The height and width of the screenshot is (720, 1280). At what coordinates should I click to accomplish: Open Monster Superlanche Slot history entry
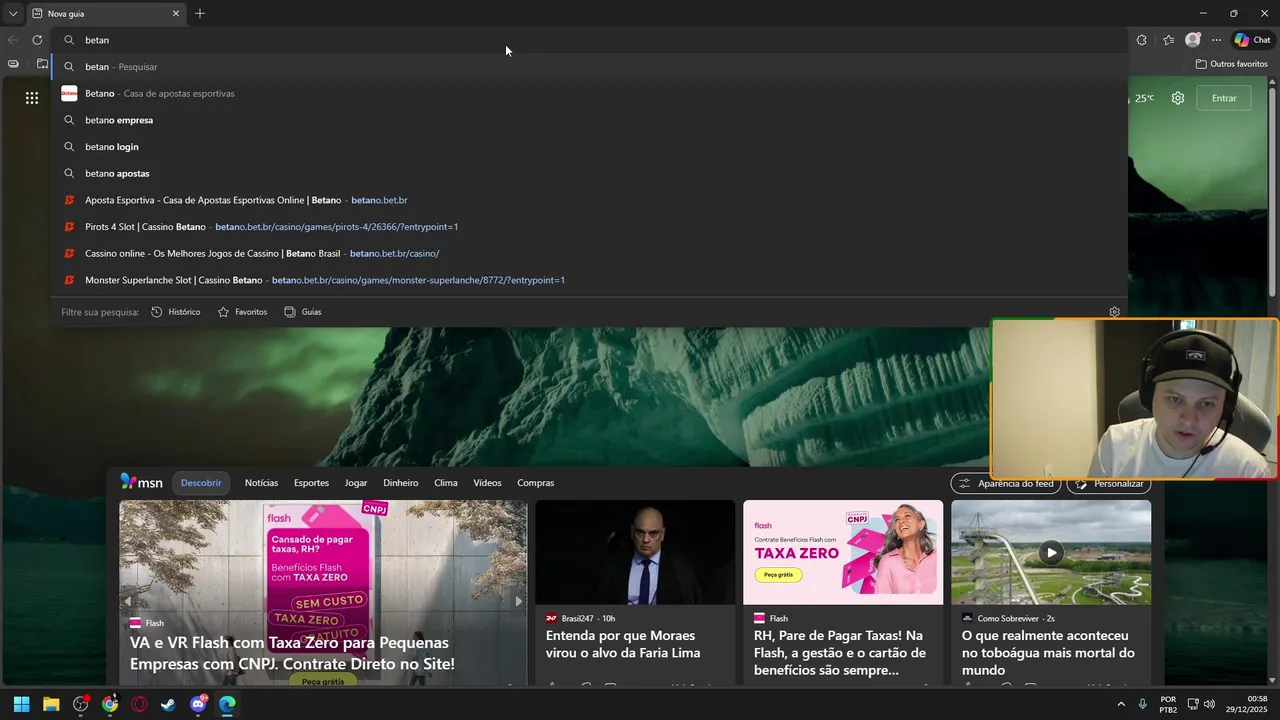click(590, 280)
